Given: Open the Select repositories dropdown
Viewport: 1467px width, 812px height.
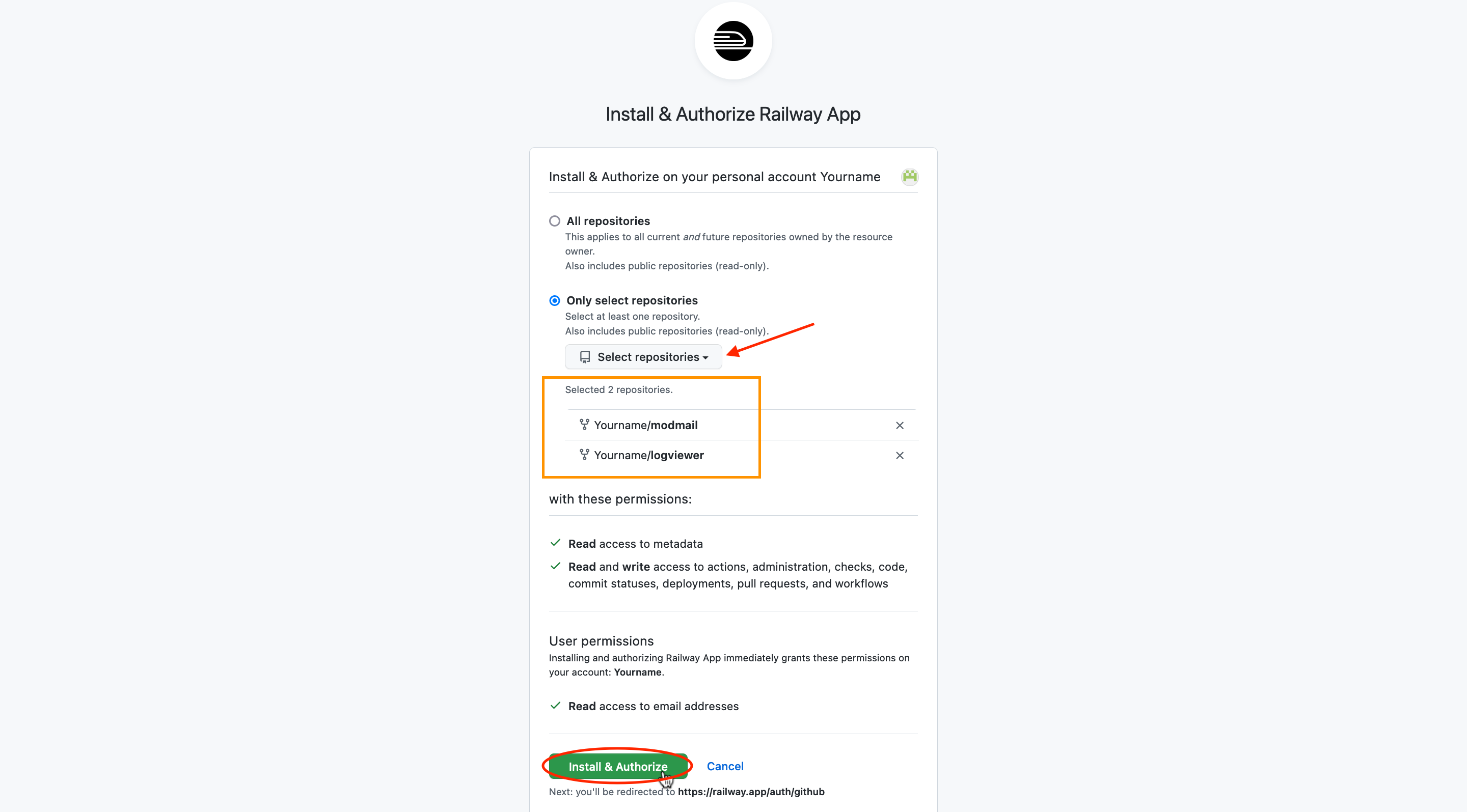Looking at the screenshot, I should (x=643, y=356).
